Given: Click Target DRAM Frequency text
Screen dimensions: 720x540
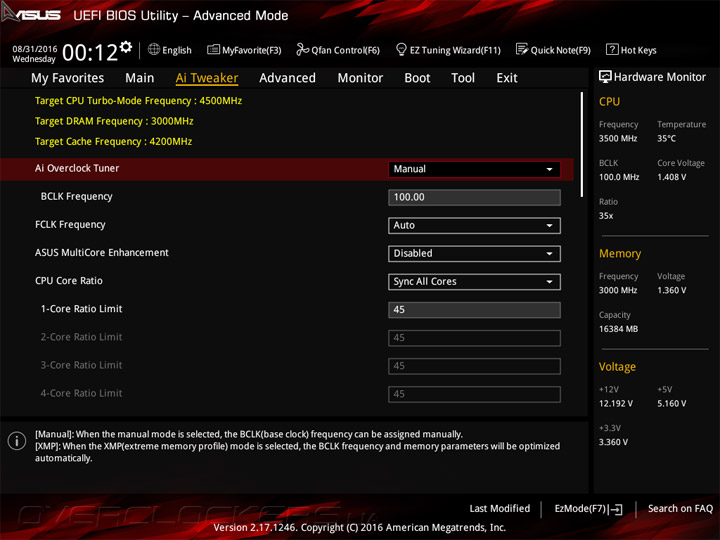Looking at the screenshot, I should tap(114, 121).
